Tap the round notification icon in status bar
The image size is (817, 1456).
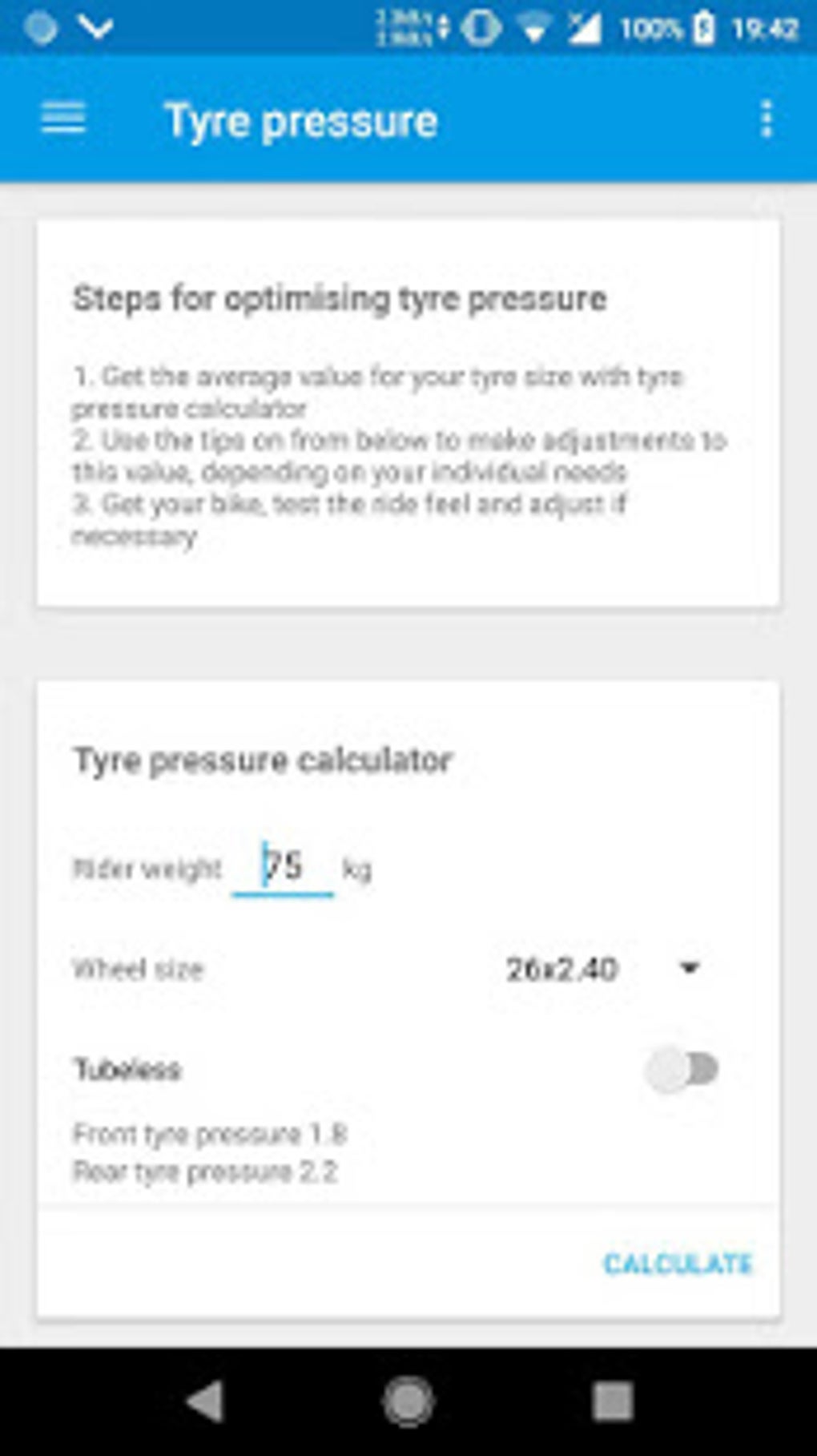tap(41, 29)
